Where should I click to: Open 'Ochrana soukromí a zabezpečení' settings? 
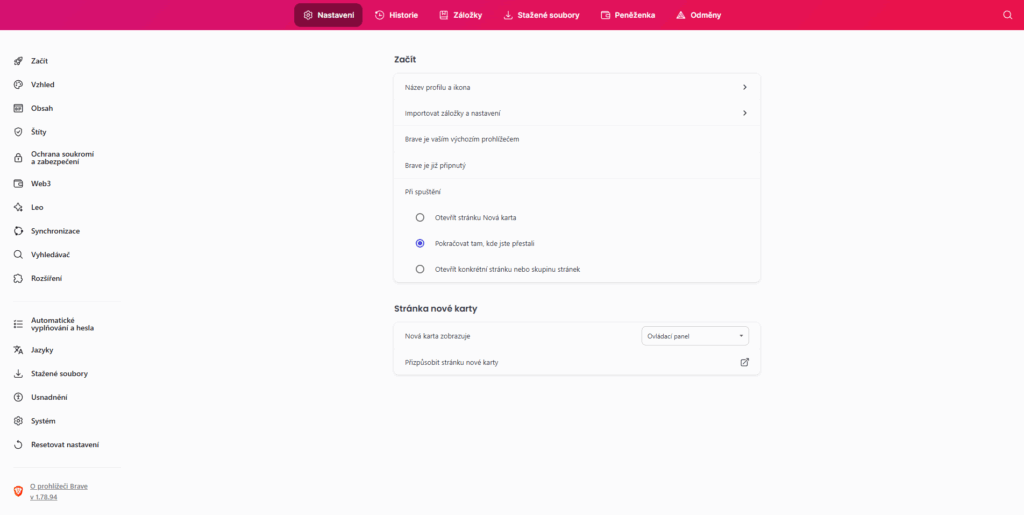click(x=62, y=158)
